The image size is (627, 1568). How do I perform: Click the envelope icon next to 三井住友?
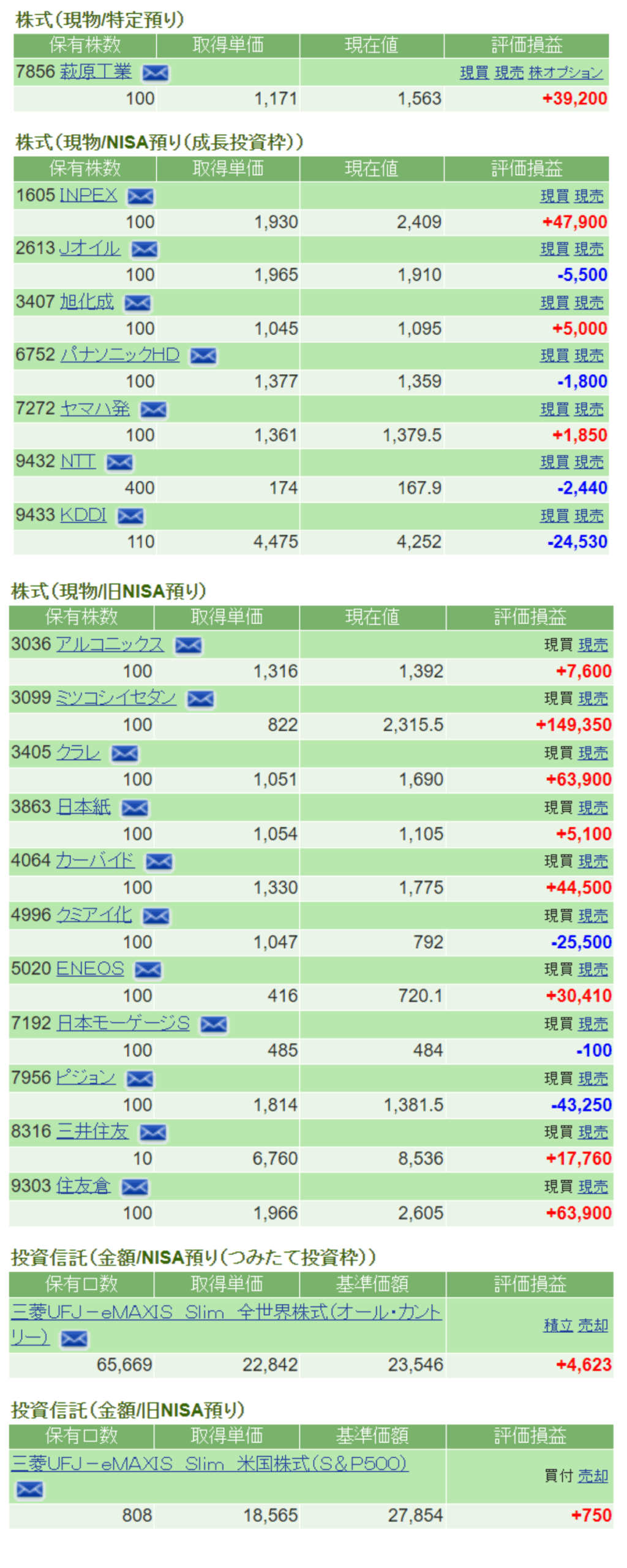(x=152, y=1133)
